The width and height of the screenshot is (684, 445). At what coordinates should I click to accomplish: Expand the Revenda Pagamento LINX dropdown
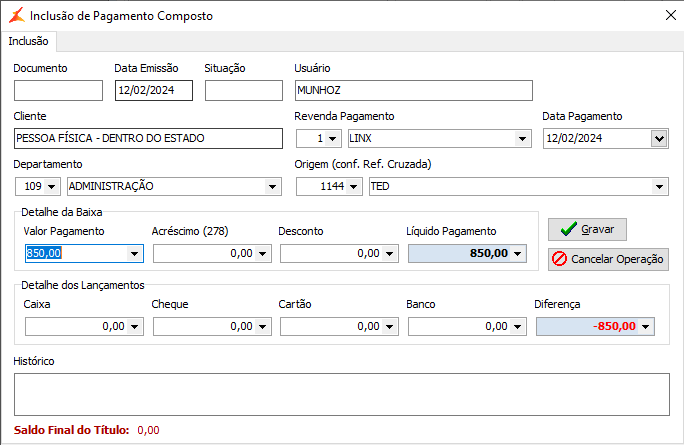pos(522,139)
